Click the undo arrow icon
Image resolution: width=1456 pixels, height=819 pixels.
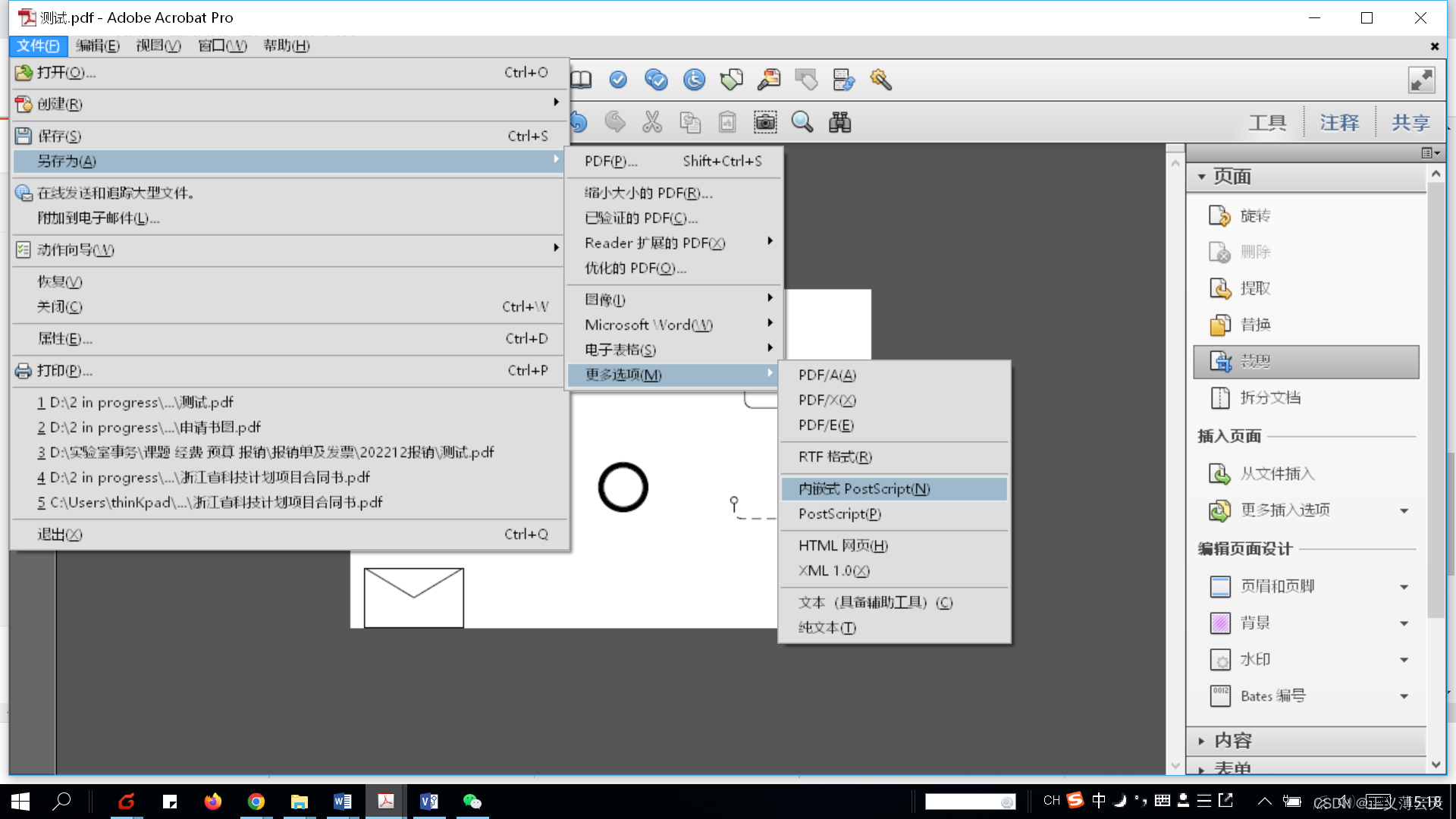pos(576,121)
